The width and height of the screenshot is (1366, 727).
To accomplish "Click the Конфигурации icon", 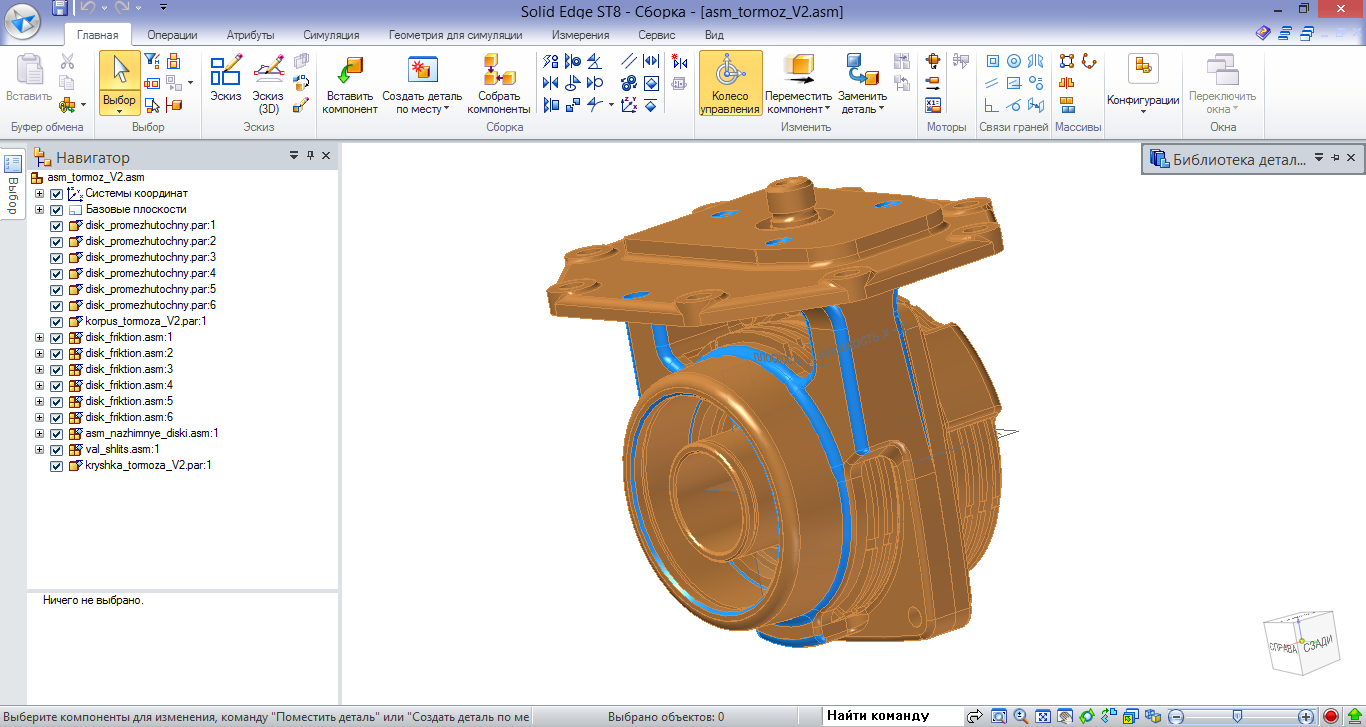I will (x=1143, y=69).
